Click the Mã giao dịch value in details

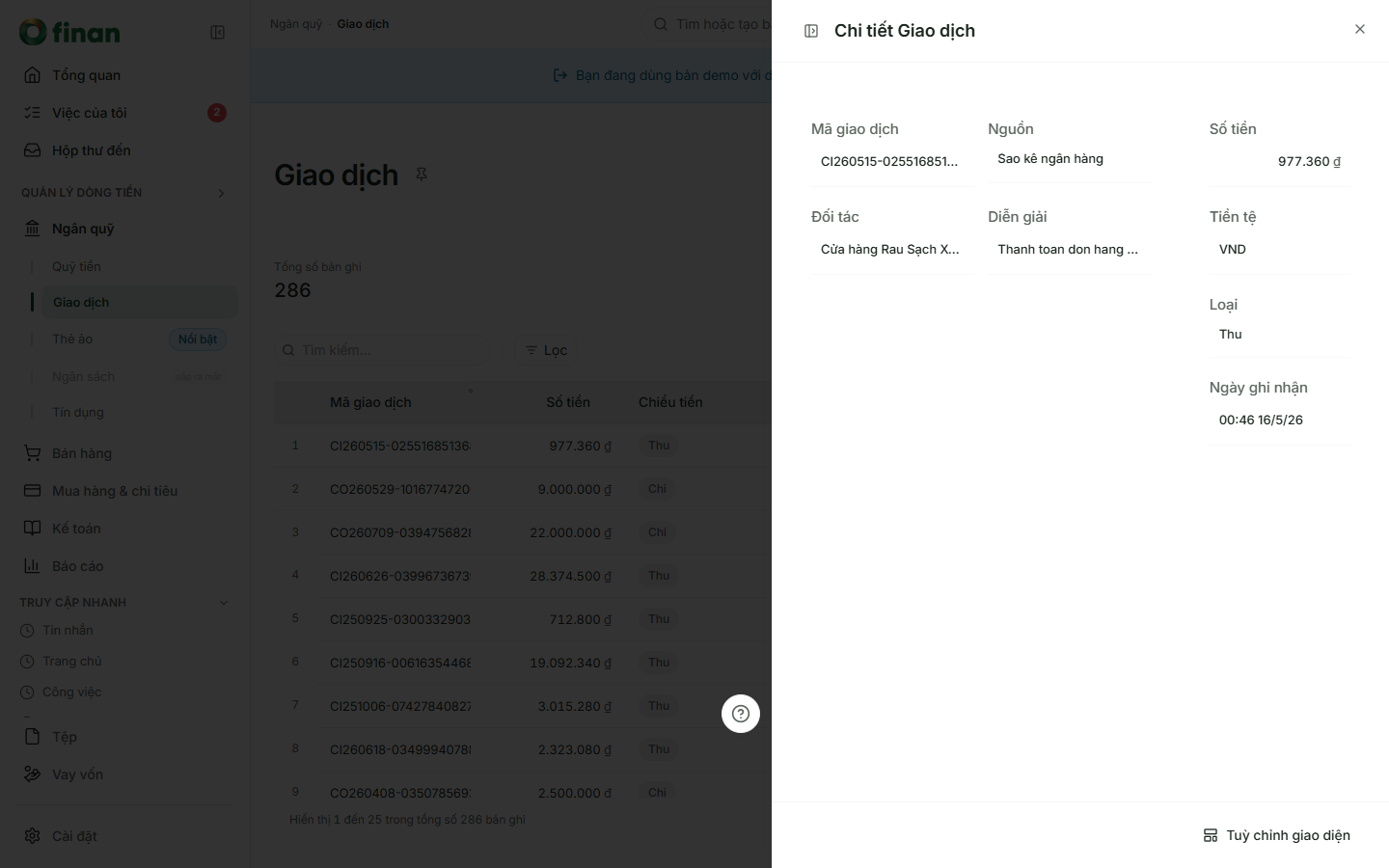click(889, 161)
